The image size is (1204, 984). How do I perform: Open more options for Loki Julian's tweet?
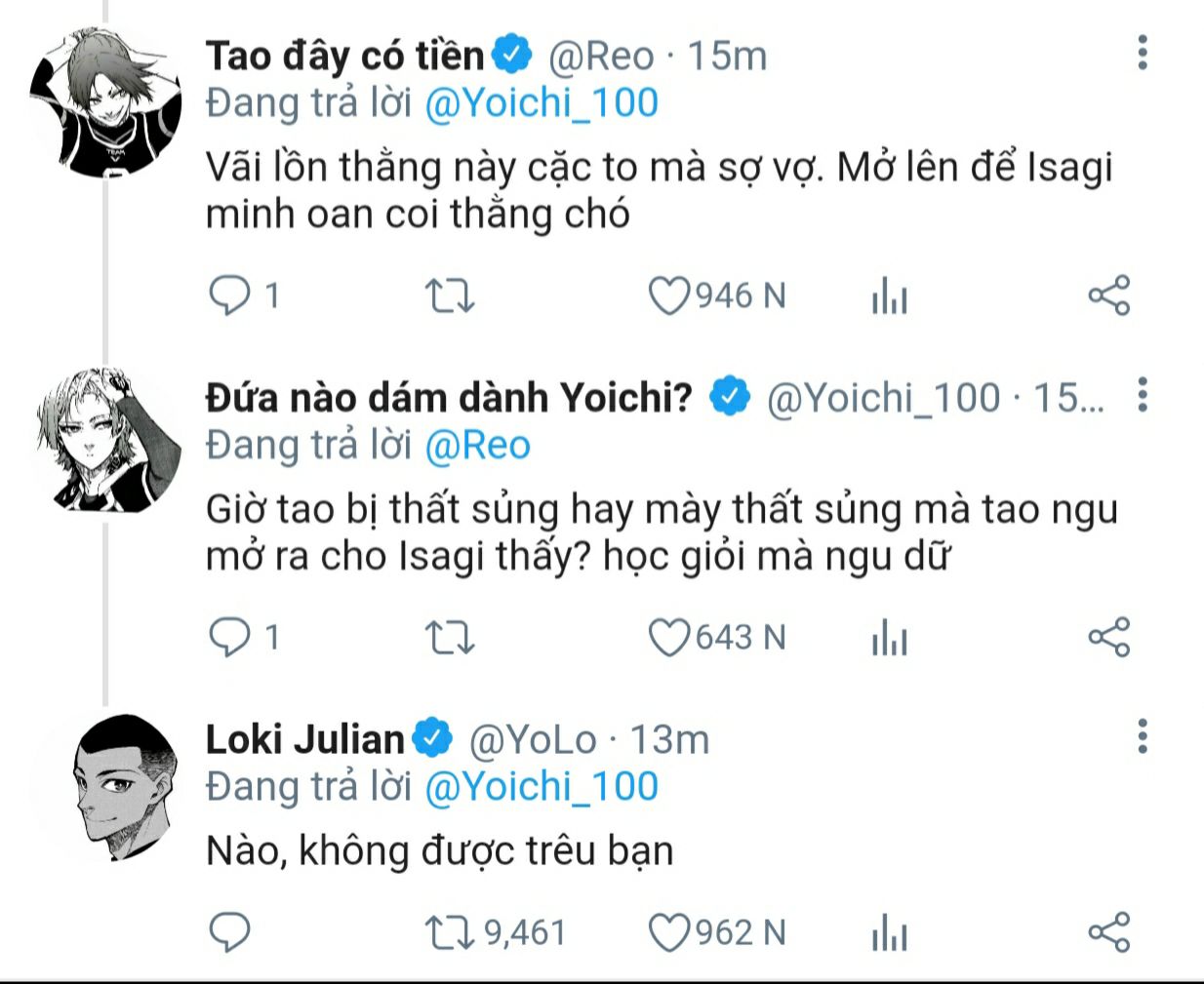point(1143,737)
